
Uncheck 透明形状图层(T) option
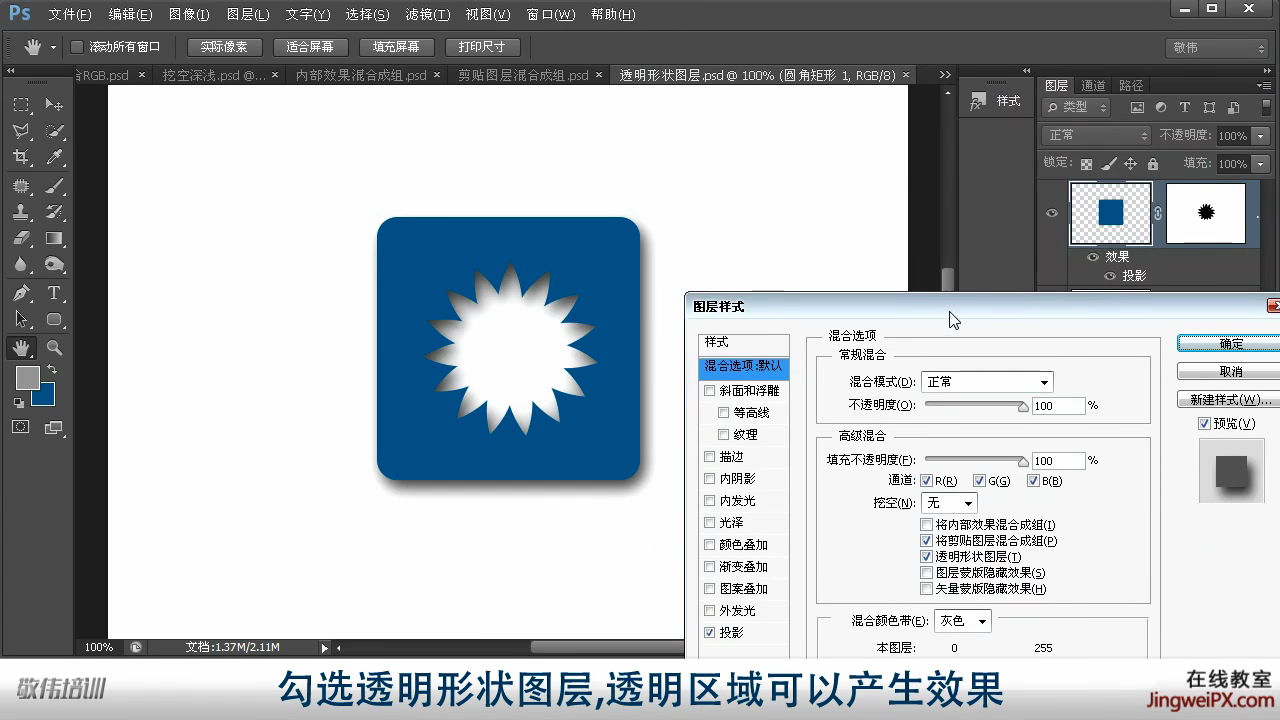927,557
